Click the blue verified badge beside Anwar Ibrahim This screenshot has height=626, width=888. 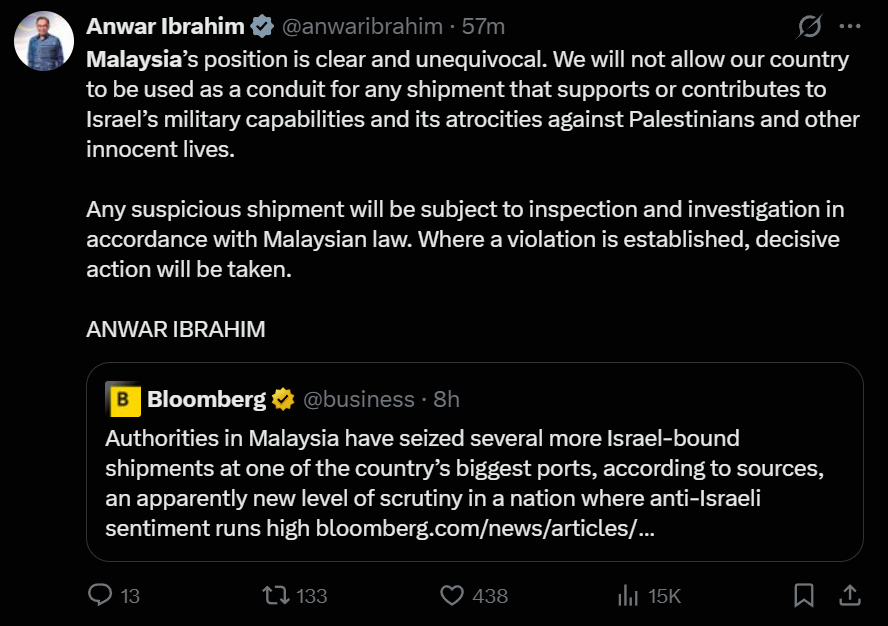click(262, 26)
